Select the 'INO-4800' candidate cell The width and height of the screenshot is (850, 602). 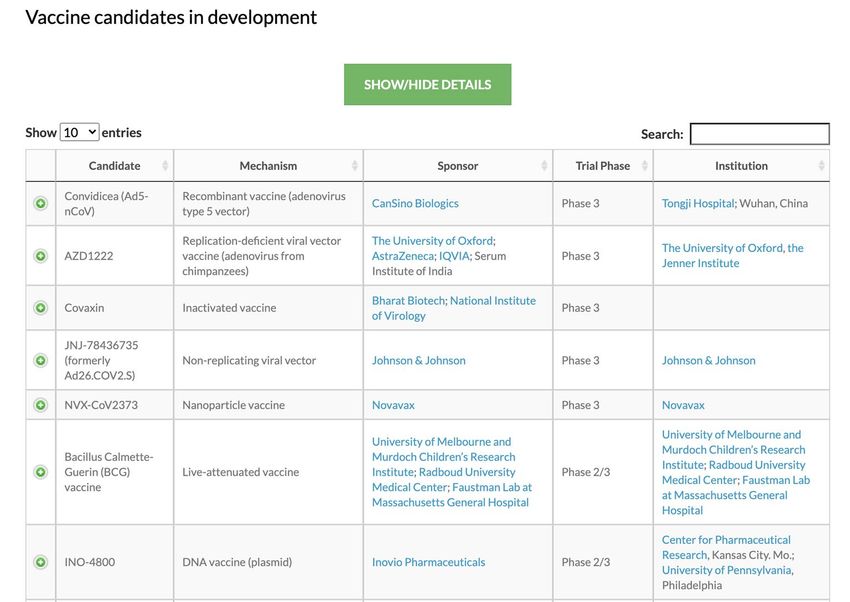[114, 562]
